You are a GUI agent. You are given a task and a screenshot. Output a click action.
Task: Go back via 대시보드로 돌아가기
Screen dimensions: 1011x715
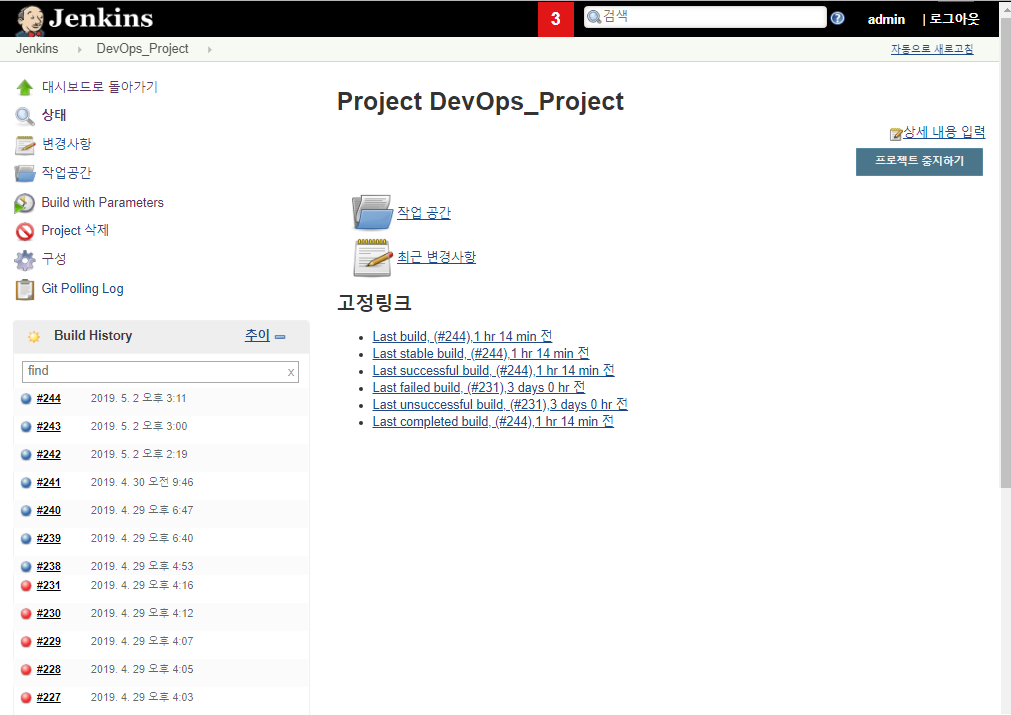(99, 86)
